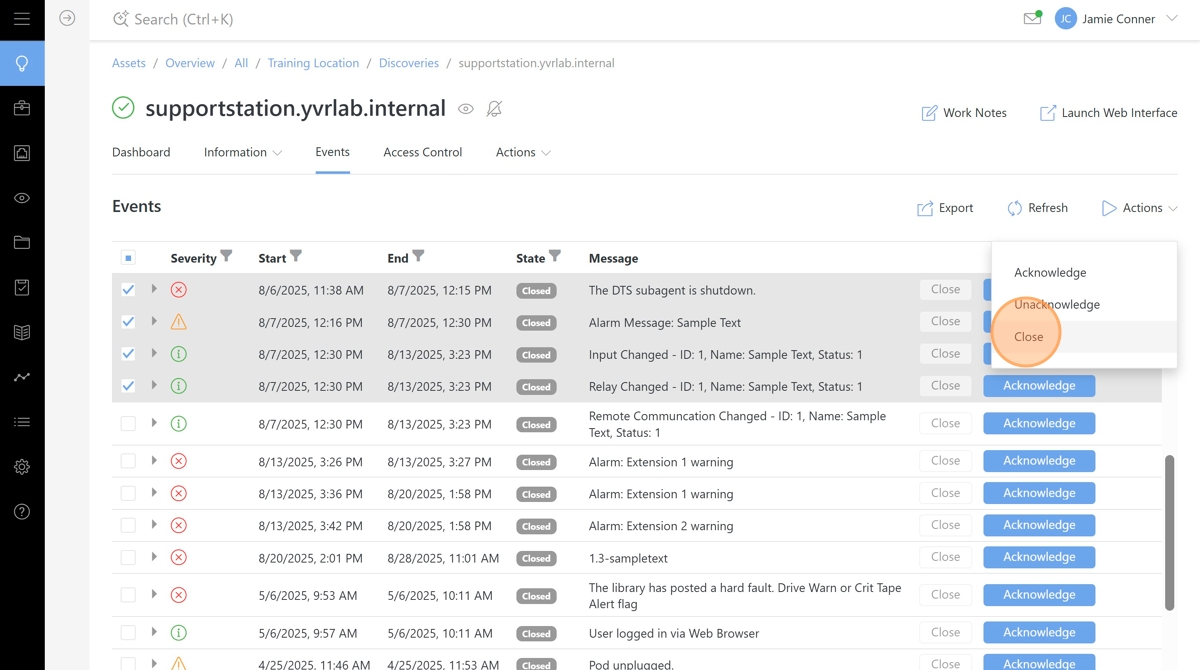Screen dimensions: 1200x670
Task: Open the help question mark icon
Action: tap(22, 512)
